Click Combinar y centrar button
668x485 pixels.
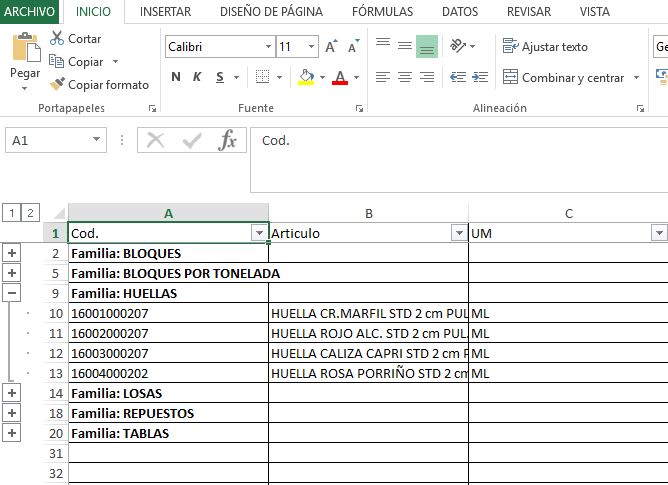click(x=563, y=78)
